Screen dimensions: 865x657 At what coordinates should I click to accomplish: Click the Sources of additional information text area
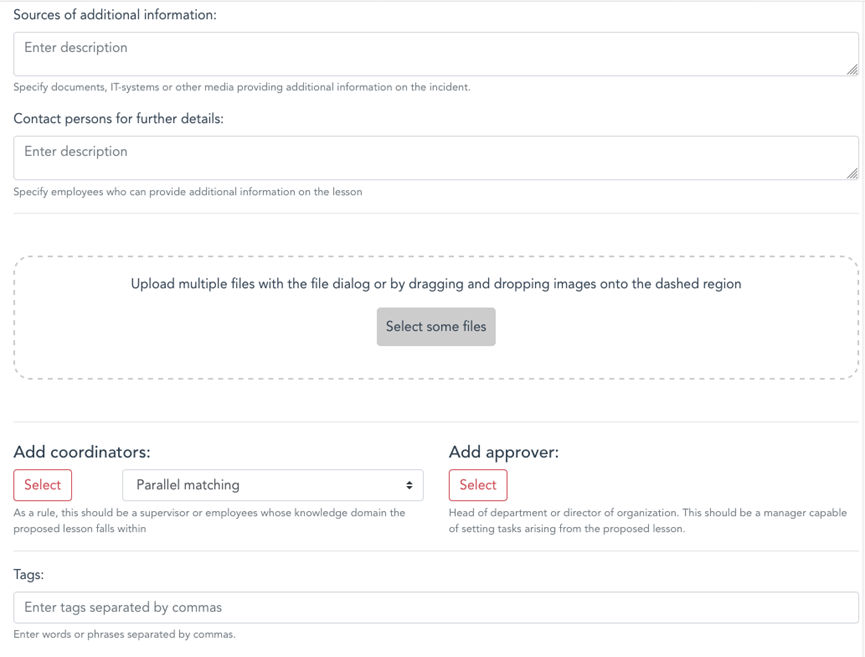tap(436, 54)
